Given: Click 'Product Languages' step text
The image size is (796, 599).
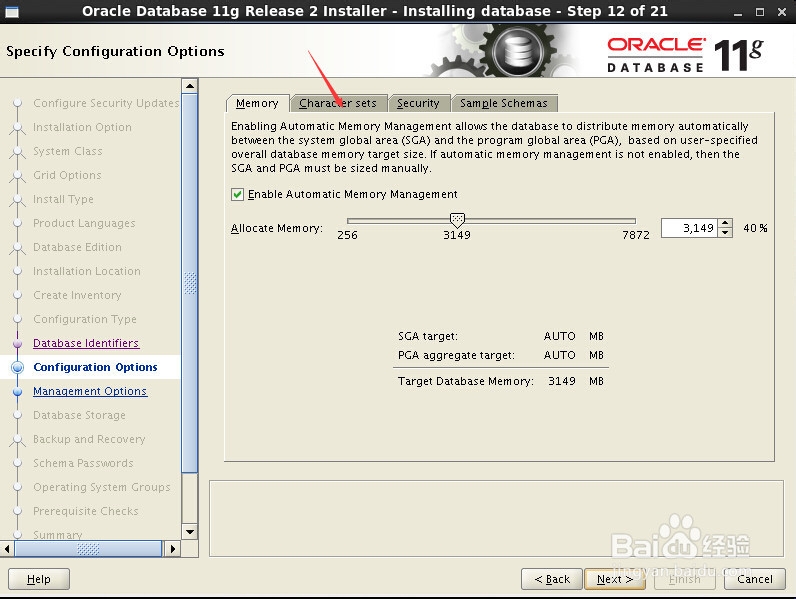Looking at the screenshot, I should click(x=84, y=223).
